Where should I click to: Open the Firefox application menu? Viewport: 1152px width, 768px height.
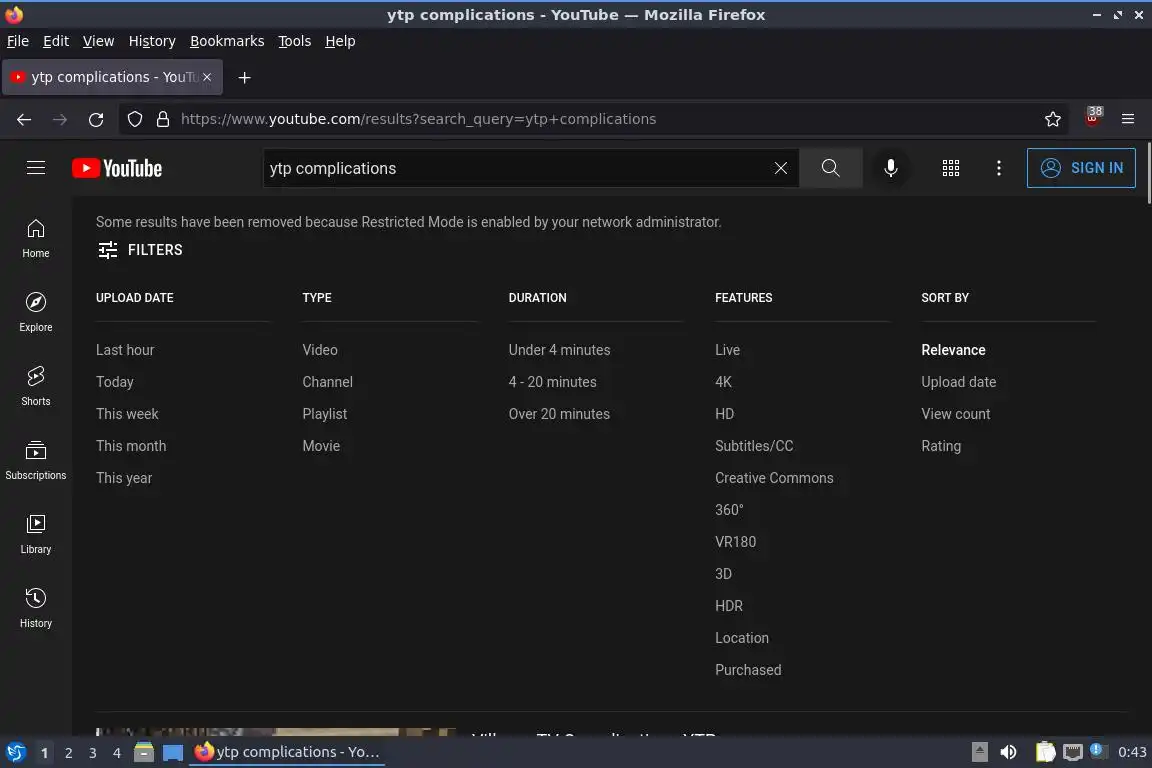[x=1128, y=119]
